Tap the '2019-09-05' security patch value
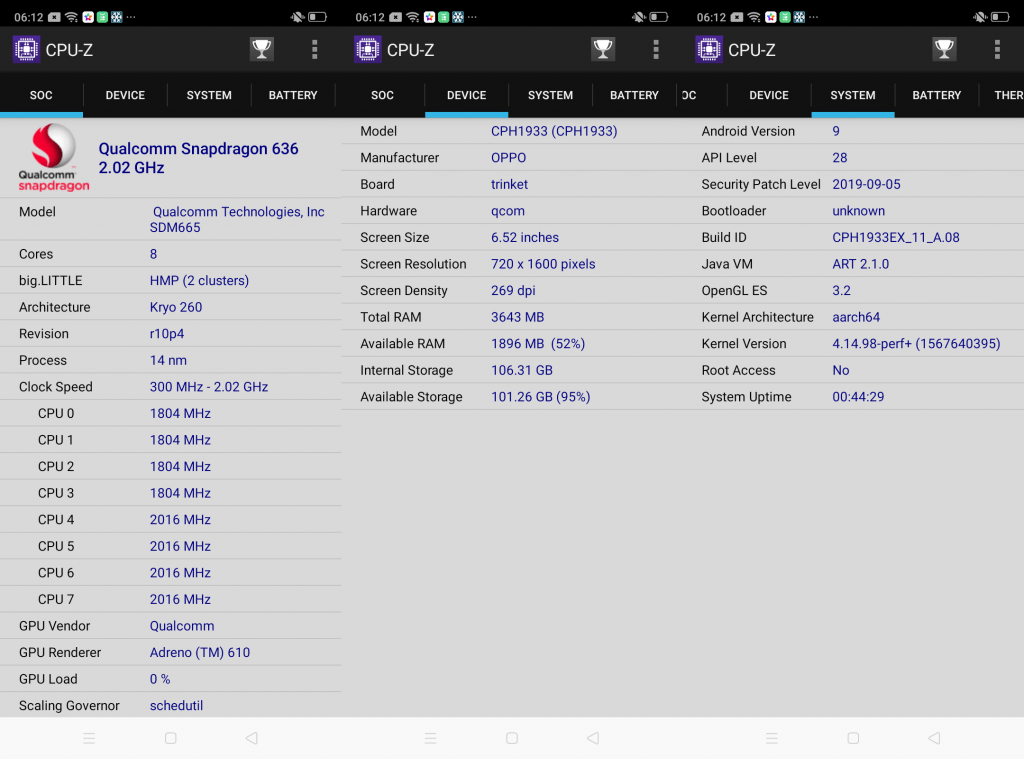Screen dimensions: 1024x759 (x=866, y=184)
